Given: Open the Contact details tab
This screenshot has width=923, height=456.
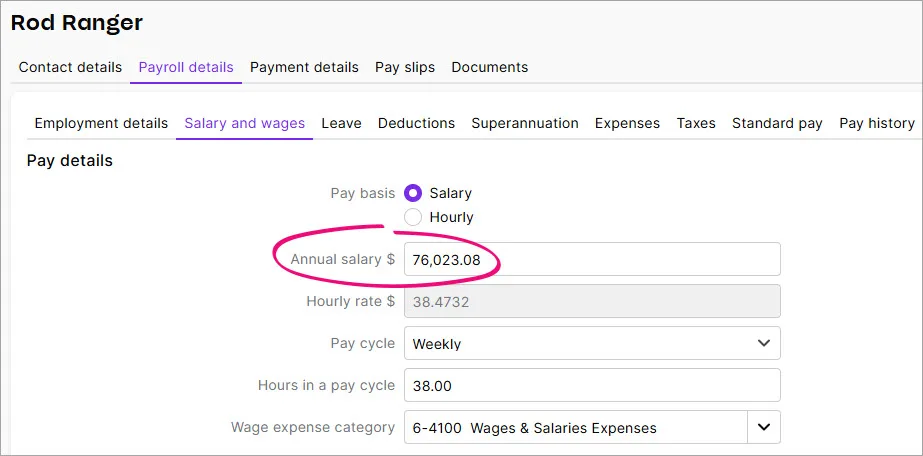Looking at the screenshot, I should point(70,67).
